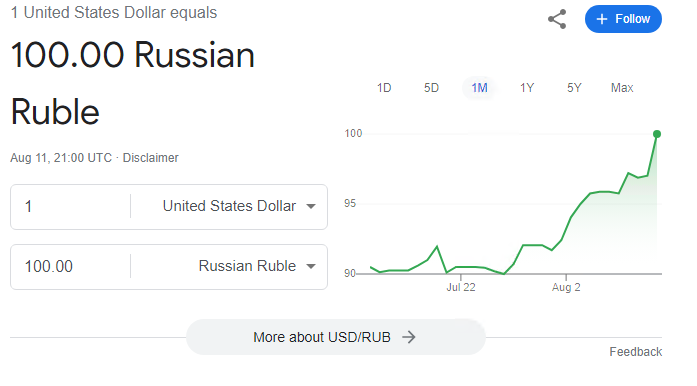This screenshot has height=386, width=697.
Task: Open More about USD/RUB
Action: coord(336,337)
